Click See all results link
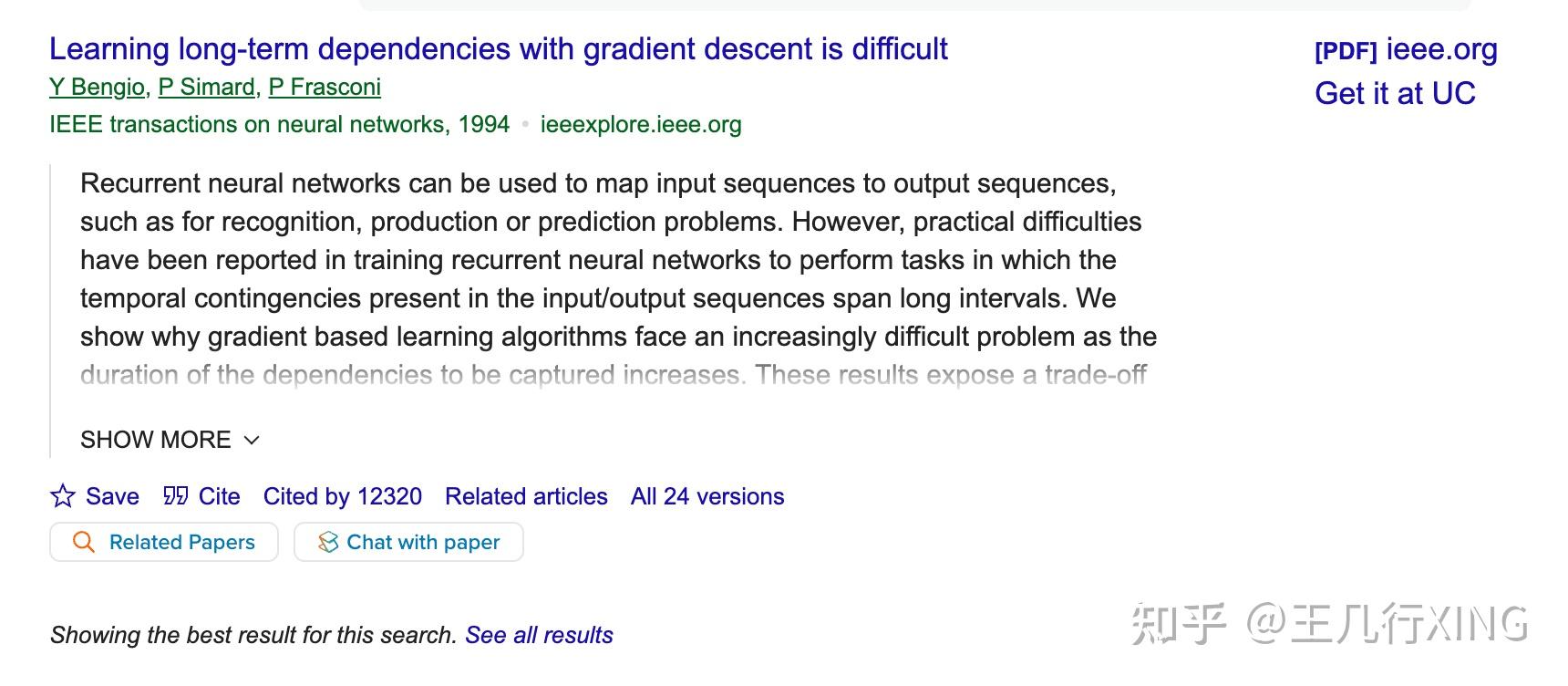 coord(539,635)
